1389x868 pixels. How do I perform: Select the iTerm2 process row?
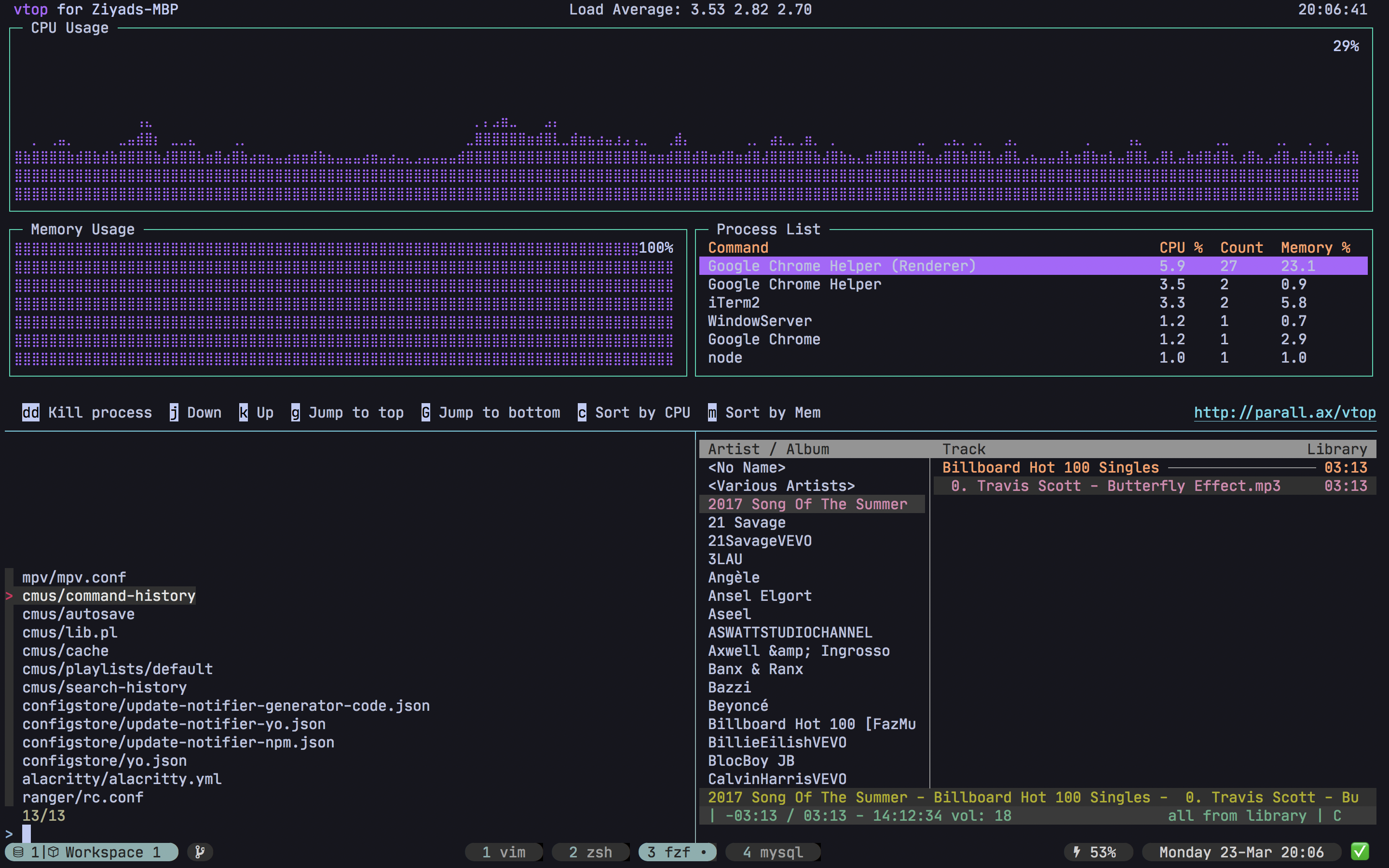[x=734, y=302]
